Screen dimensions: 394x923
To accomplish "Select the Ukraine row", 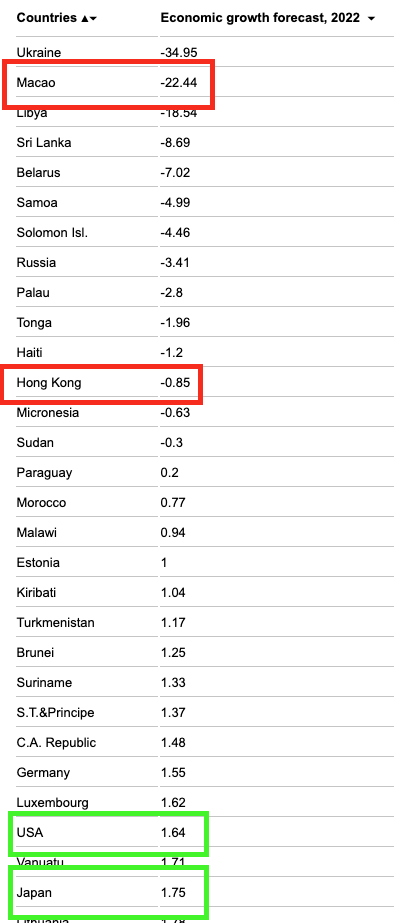I will (205, 52).
